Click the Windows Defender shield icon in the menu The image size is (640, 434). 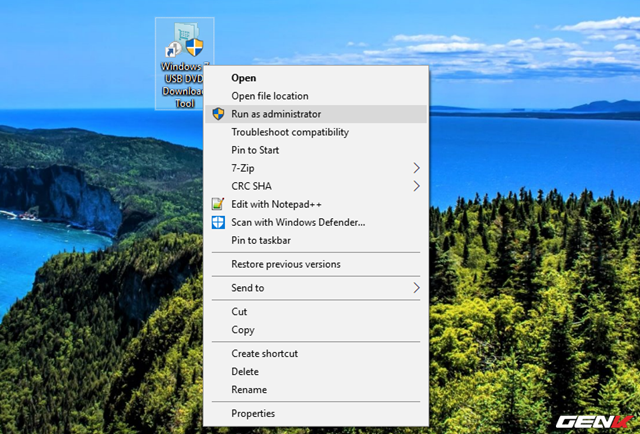point(218,222)
